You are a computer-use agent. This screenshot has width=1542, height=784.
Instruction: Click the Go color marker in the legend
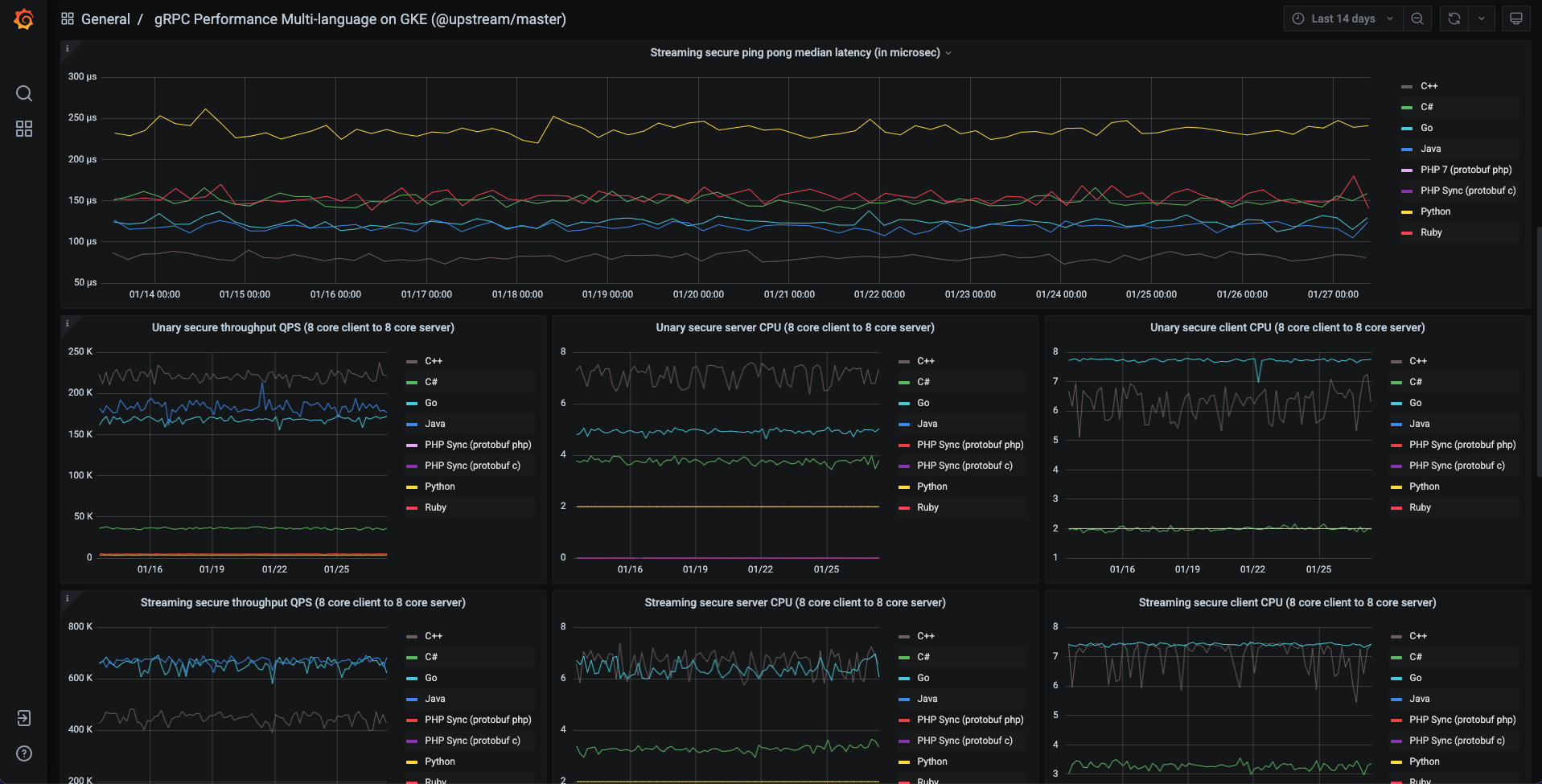[1406, 128]
